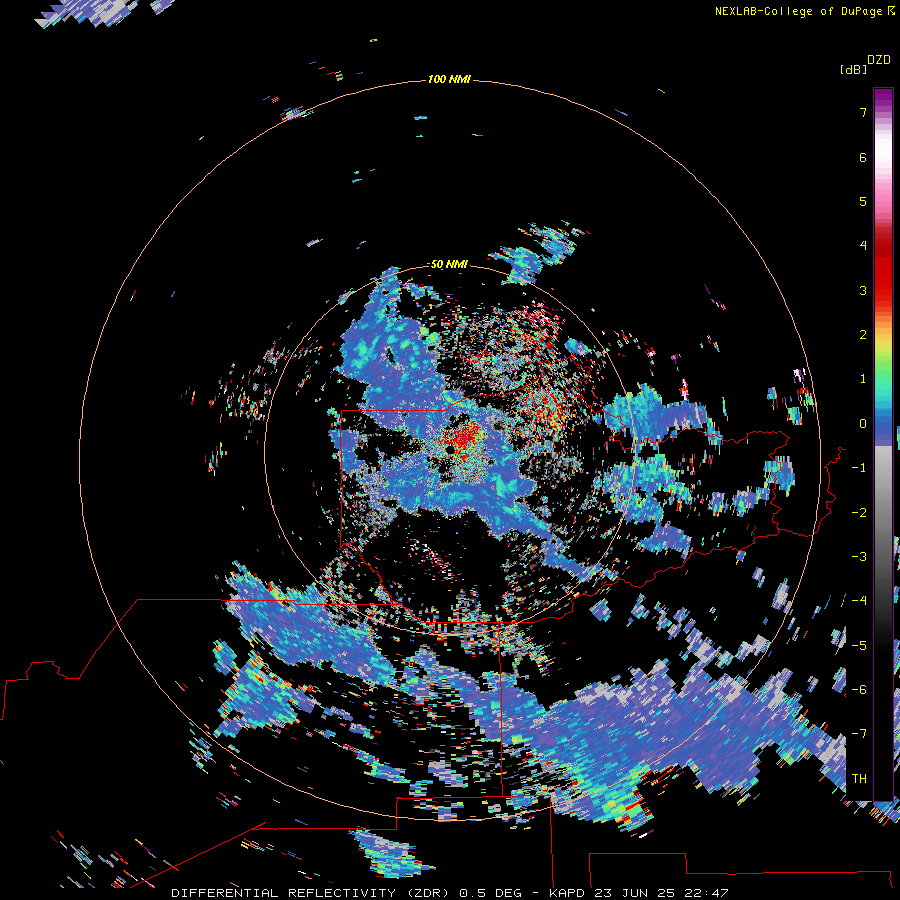The height and width of the screenshot is (900, 900).
Task: Click the -4 value on color scale
Action: 859,601
